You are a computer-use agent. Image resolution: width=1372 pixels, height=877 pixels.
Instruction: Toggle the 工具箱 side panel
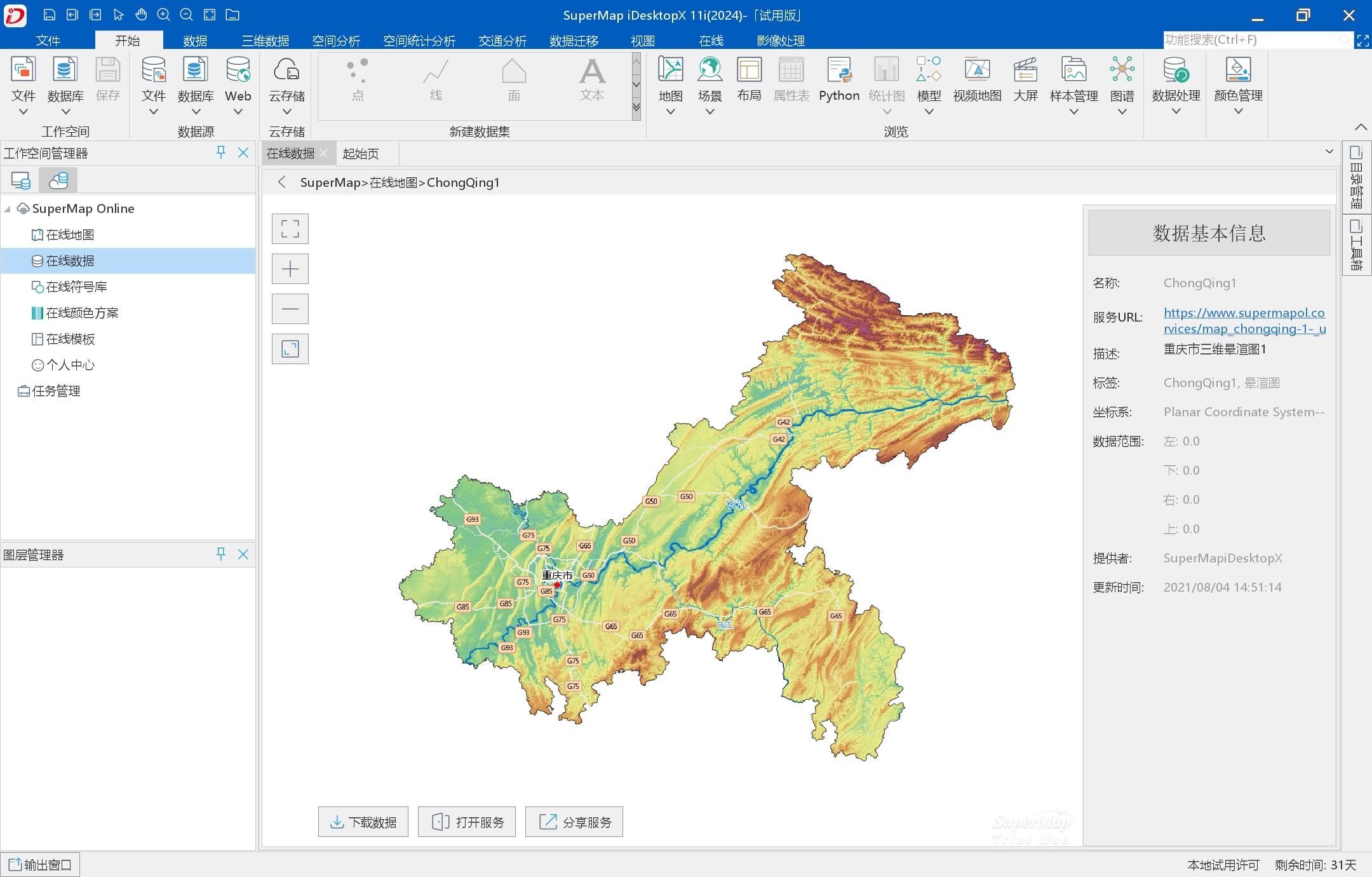(1357, 245)
